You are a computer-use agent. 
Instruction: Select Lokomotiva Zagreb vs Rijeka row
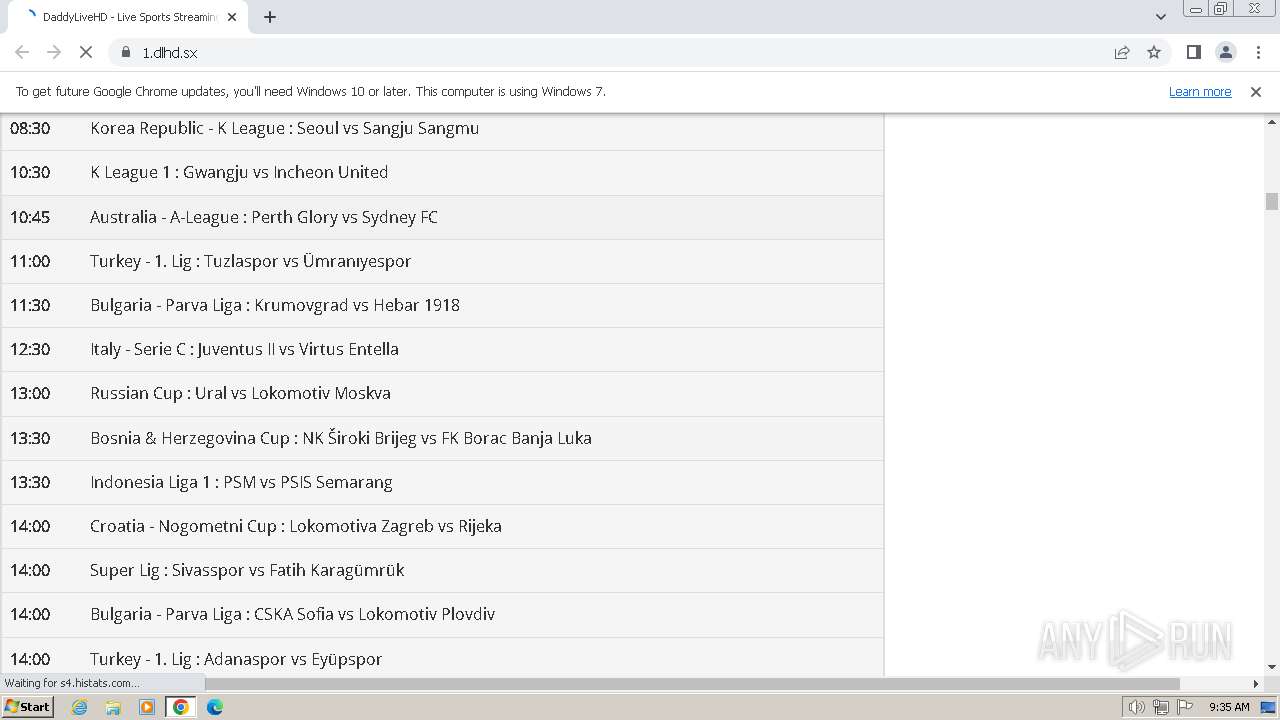(442, 526)
